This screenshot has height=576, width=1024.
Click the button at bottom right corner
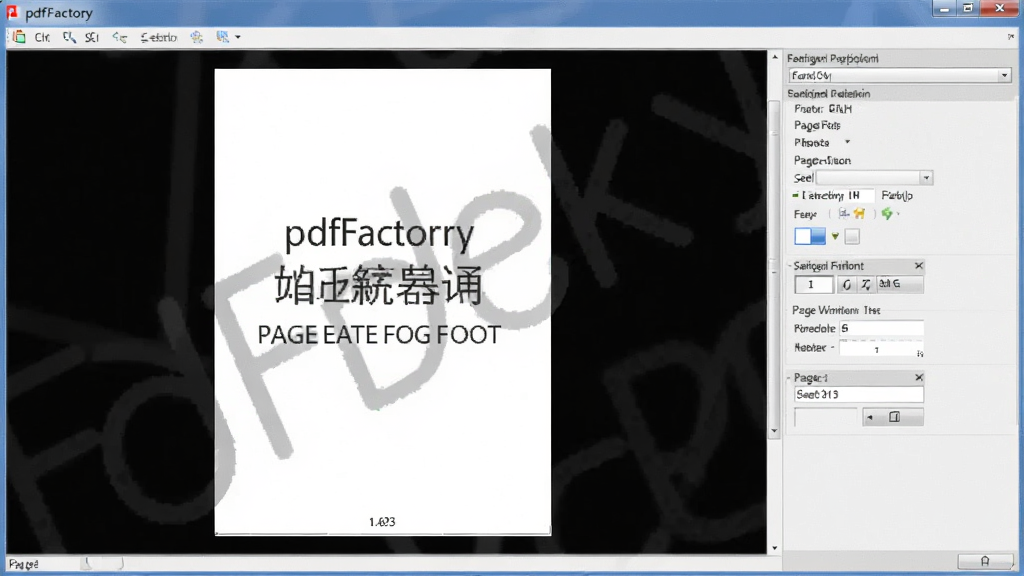984,561
